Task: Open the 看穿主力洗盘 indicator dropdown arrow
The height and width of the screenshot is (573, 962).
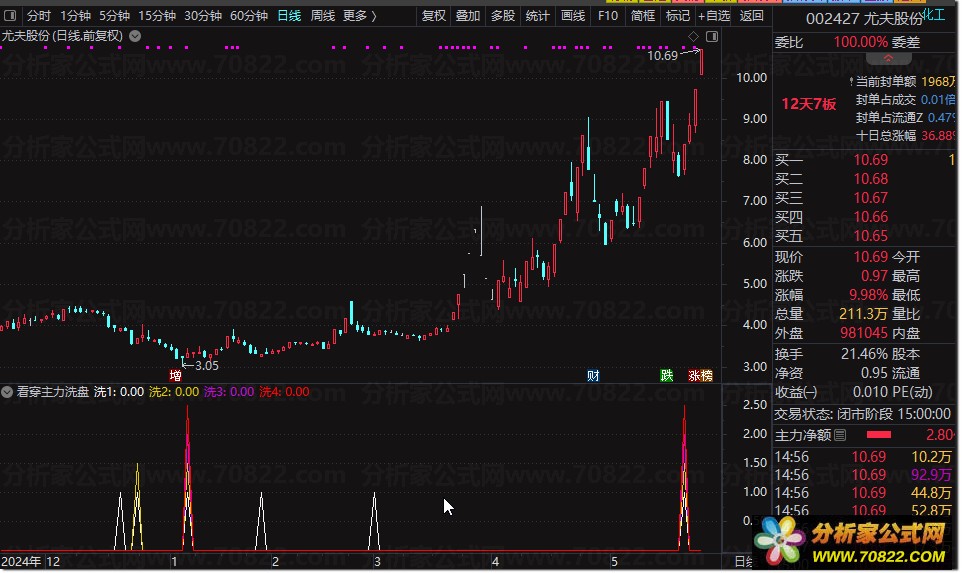Action: tap(7, 392)
